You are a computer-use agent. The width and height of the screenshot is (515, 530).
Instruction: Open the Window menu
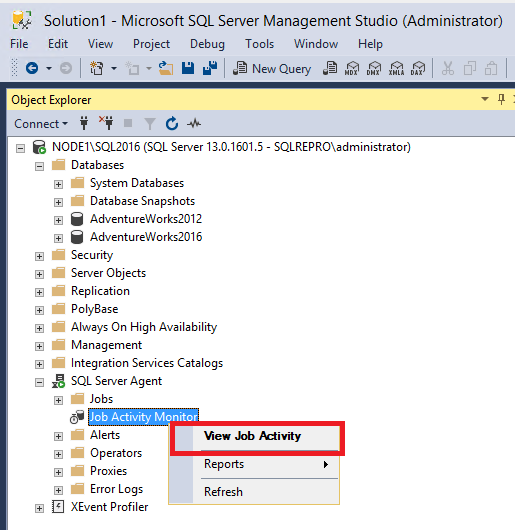(316, 44)
